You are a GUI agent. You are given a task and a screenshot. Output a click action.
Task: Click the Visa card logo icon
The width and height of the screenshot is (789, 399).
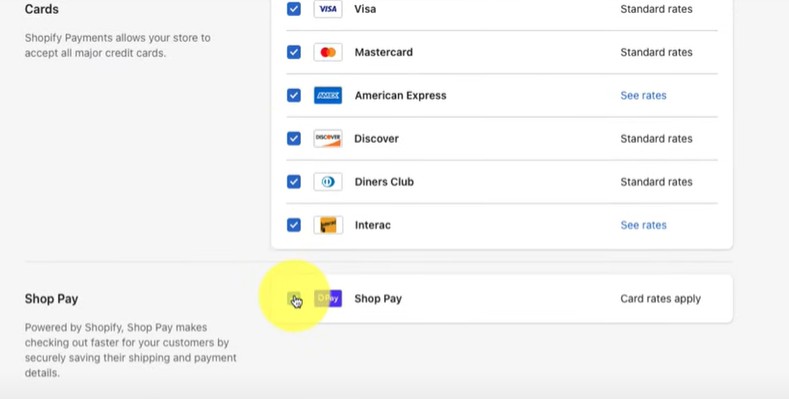(328, 9)
